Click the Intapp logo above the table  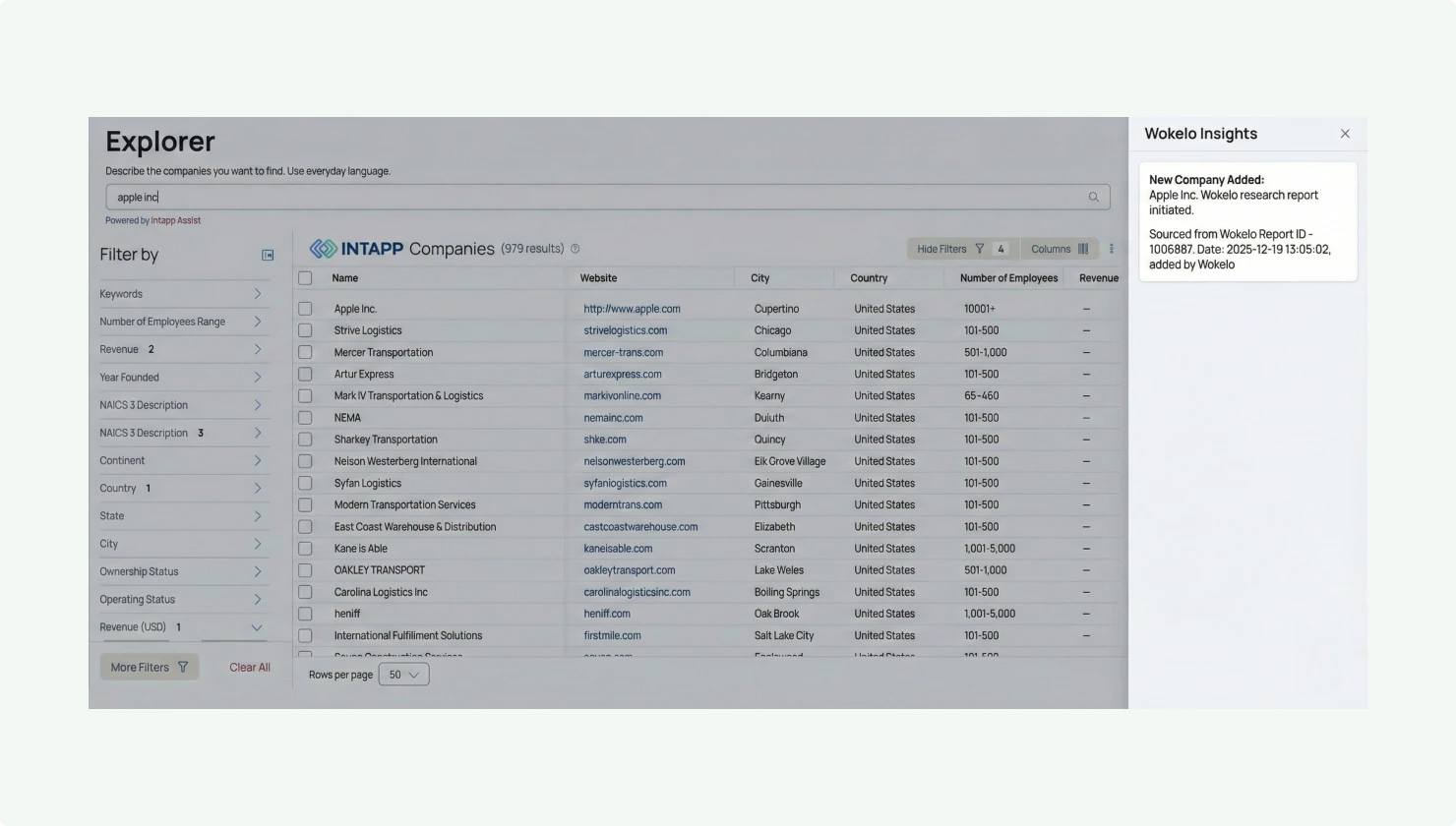tap(357, 249)
